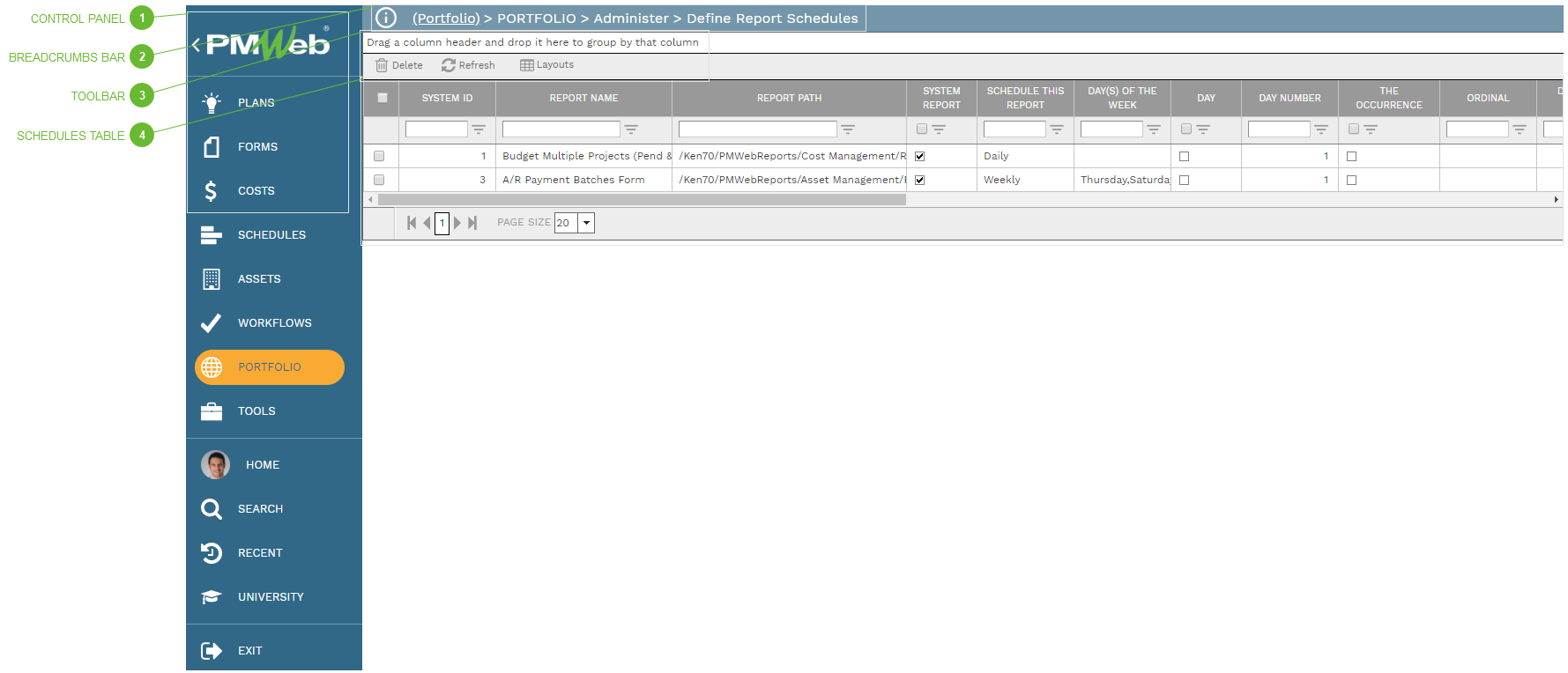Image resolution: width=1568 pixels, height=673 pixels.
Task: Click the Assets building icon
Action: (212, 279)
